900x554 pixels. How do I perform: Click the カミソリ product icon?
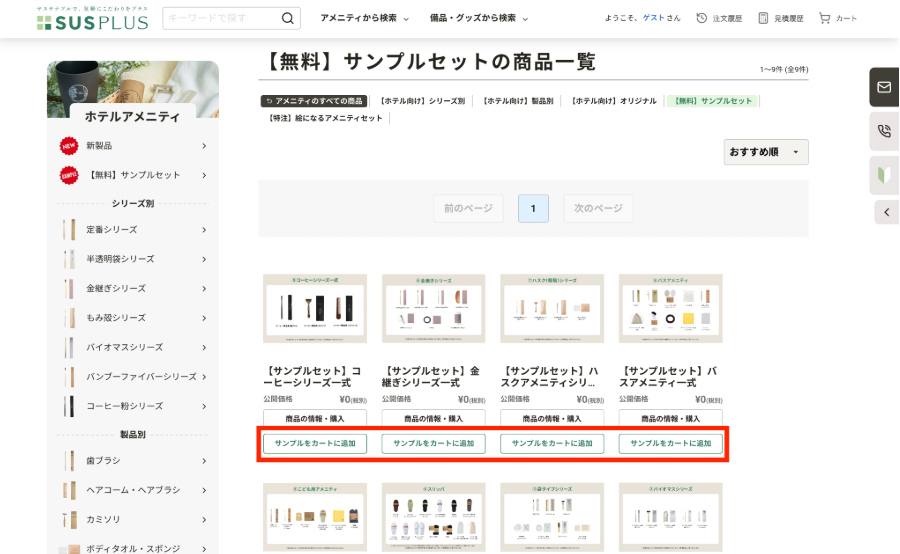[69, 520]
